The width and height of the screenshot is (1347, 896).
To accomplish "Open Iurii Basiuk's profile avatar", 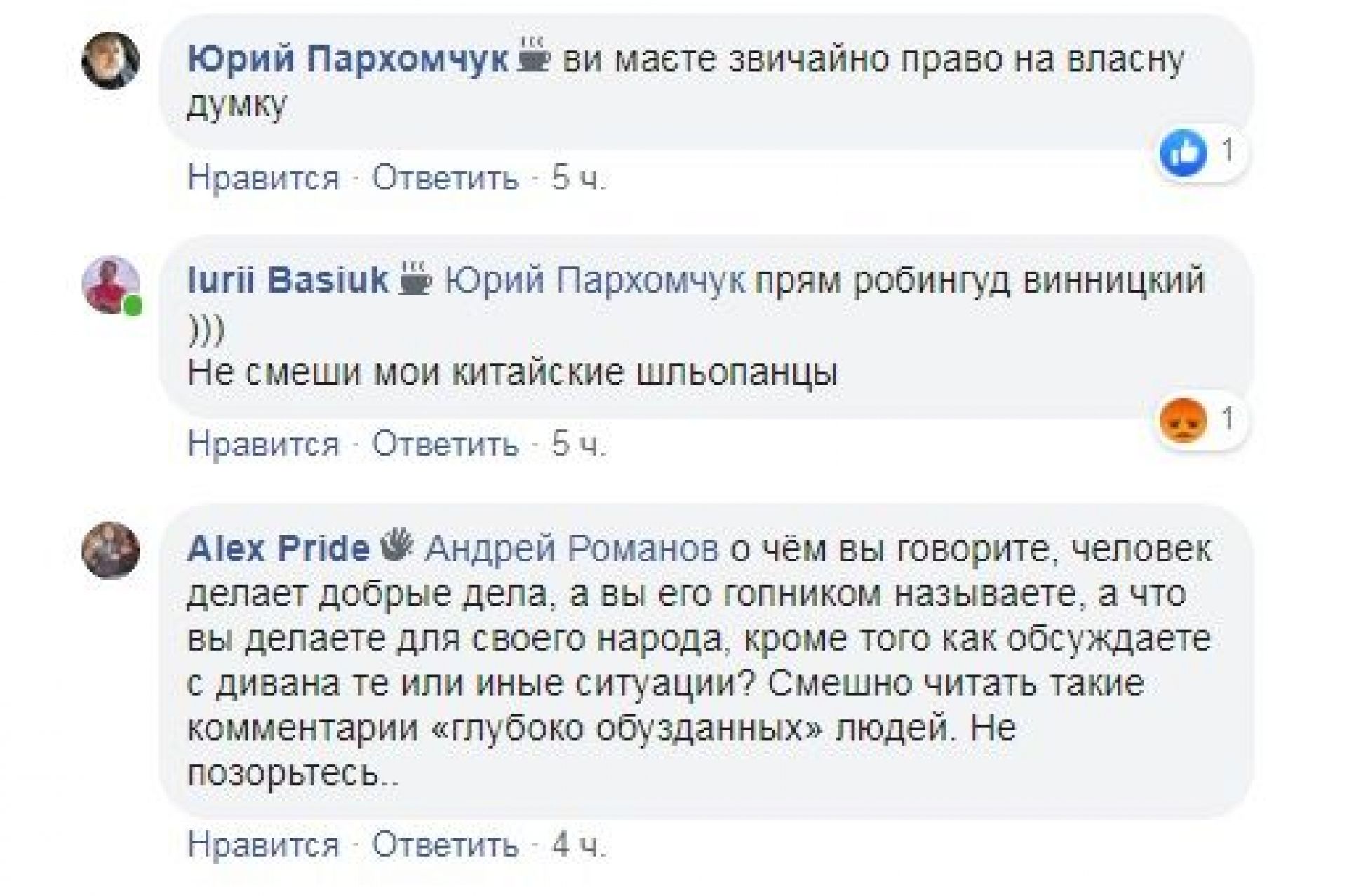I will (x=111, y=284).
